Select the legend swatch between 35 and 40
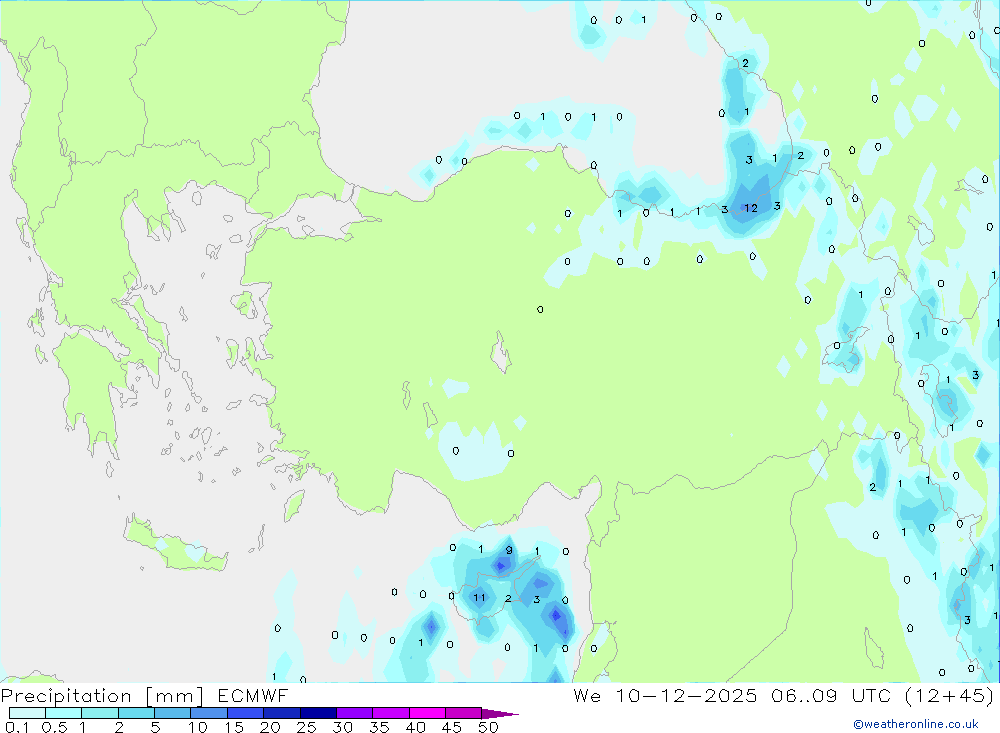The width and height of the screenshot is (1000, 733). 391,713
